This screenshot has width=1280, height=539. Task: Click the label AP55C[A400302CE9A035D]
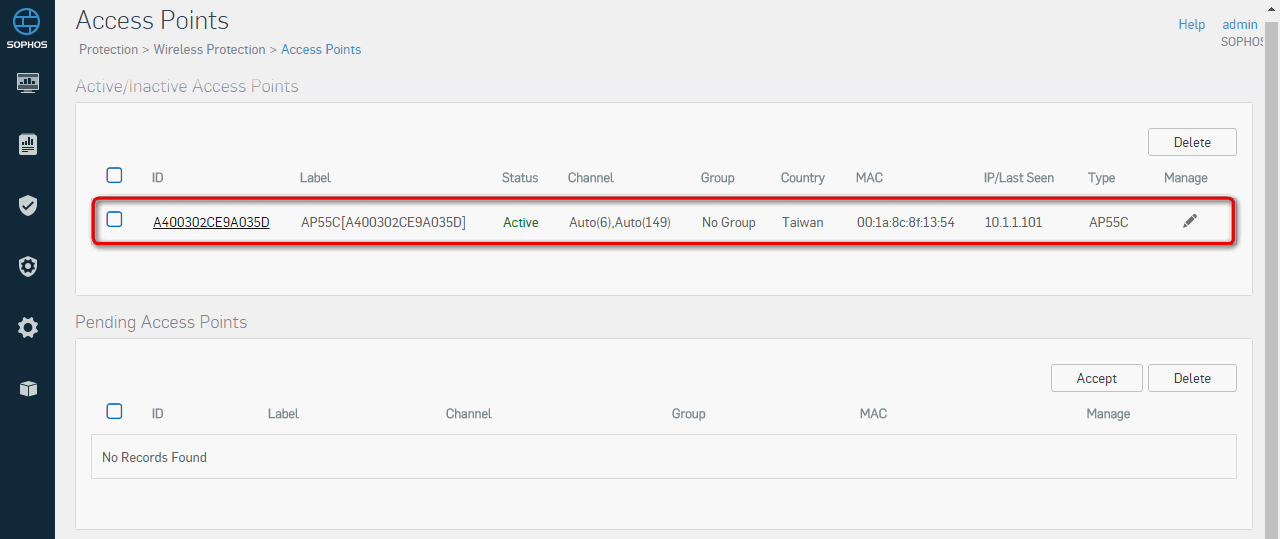tap(383, 222)
